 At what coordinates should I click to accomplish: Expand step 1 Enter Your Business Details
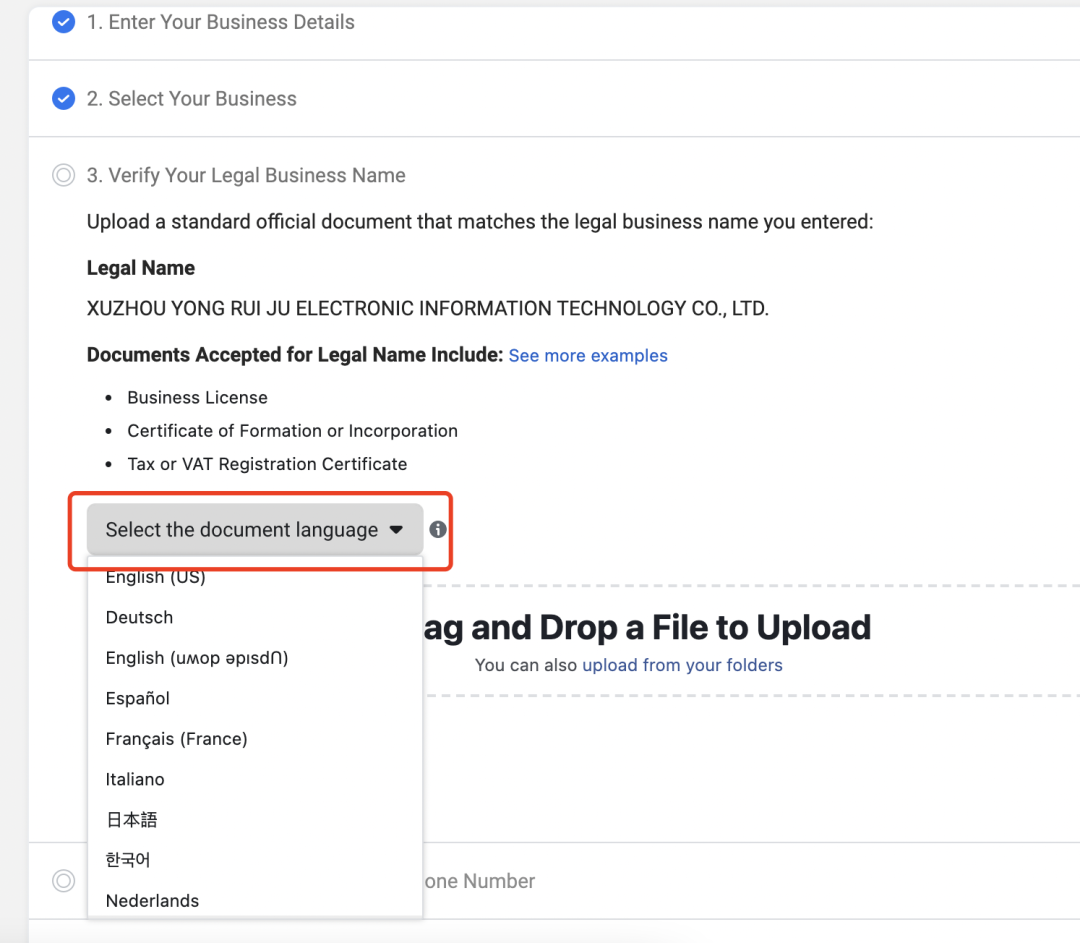220,22
